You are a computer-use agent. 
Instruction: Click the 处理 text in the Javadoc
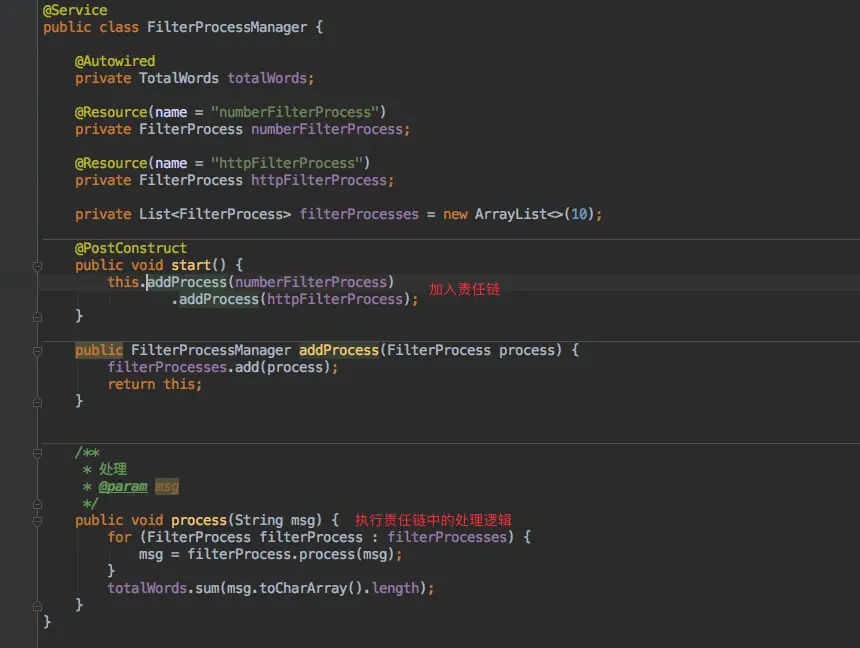(113, 469)
